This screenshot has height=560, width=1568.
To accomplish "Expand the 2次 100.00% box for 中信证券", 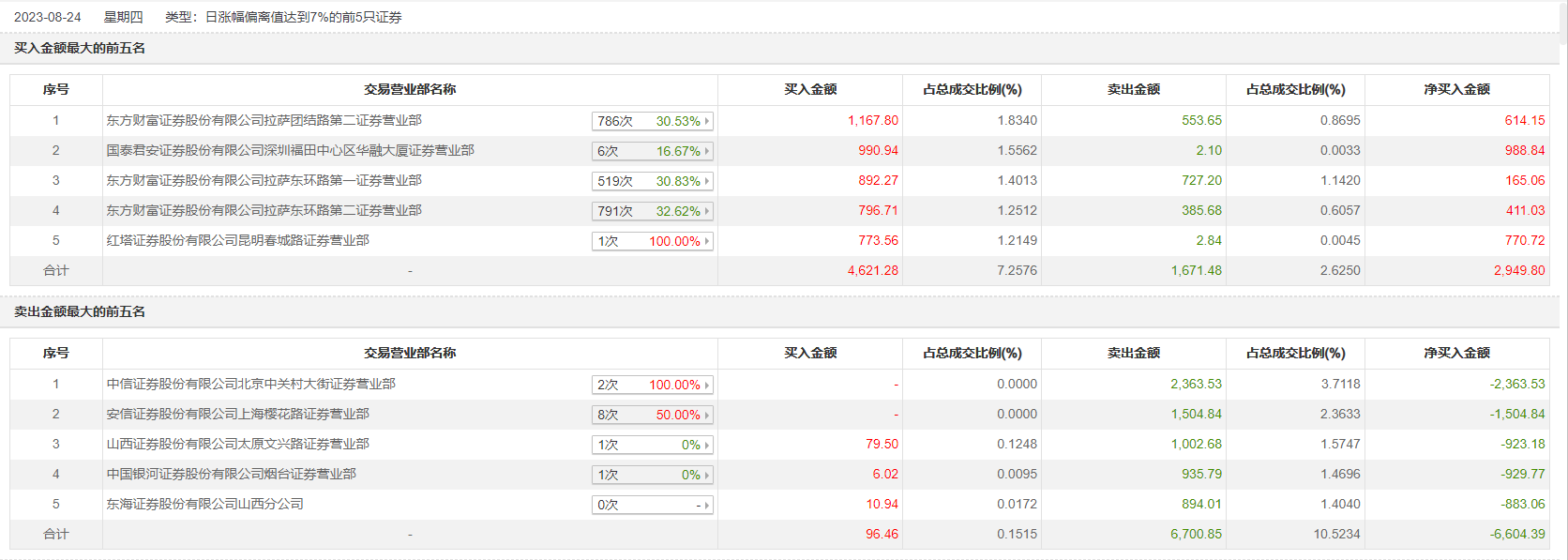I will coord(653,385).
